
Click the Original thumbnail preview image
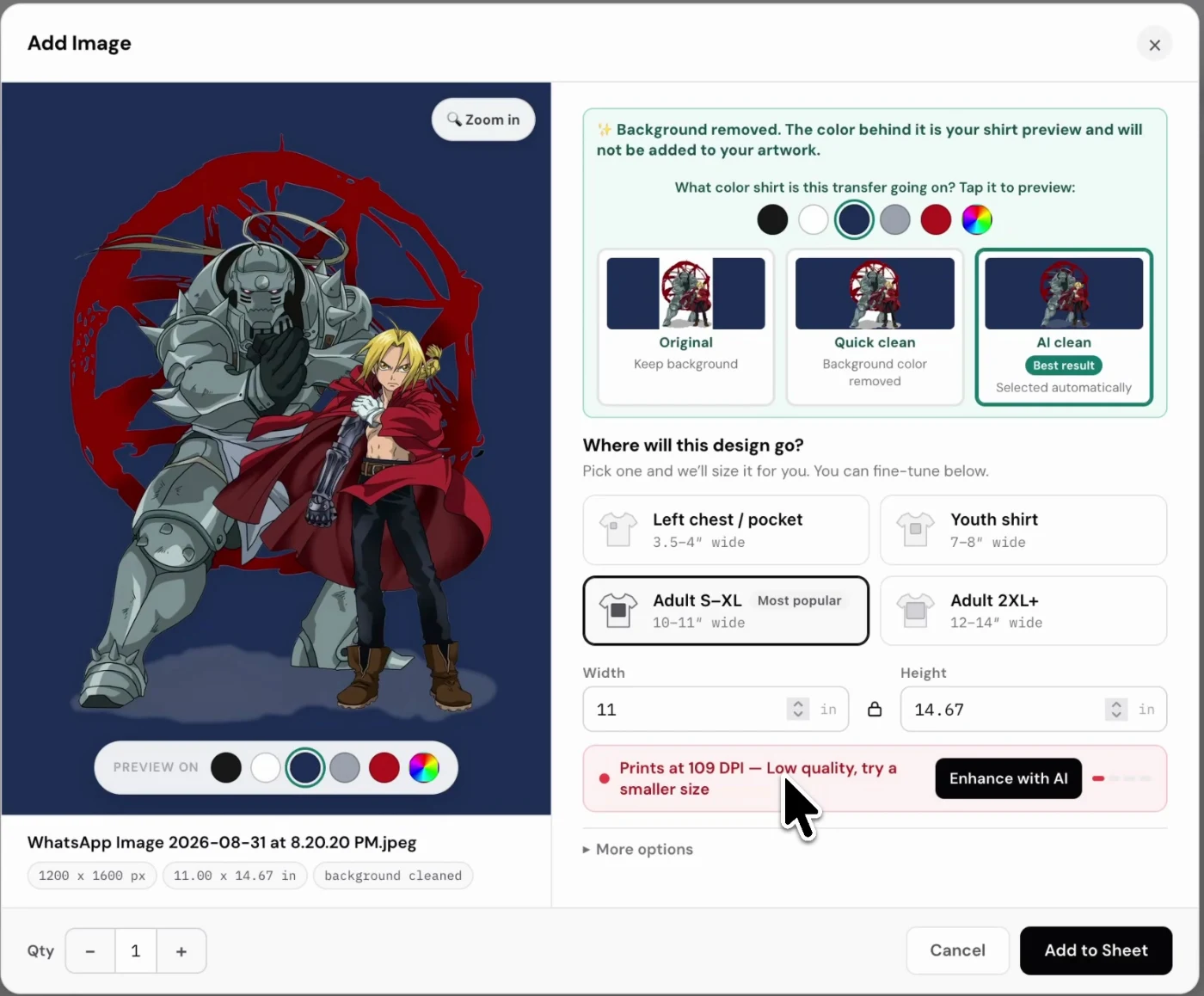[x=686, y=293]
